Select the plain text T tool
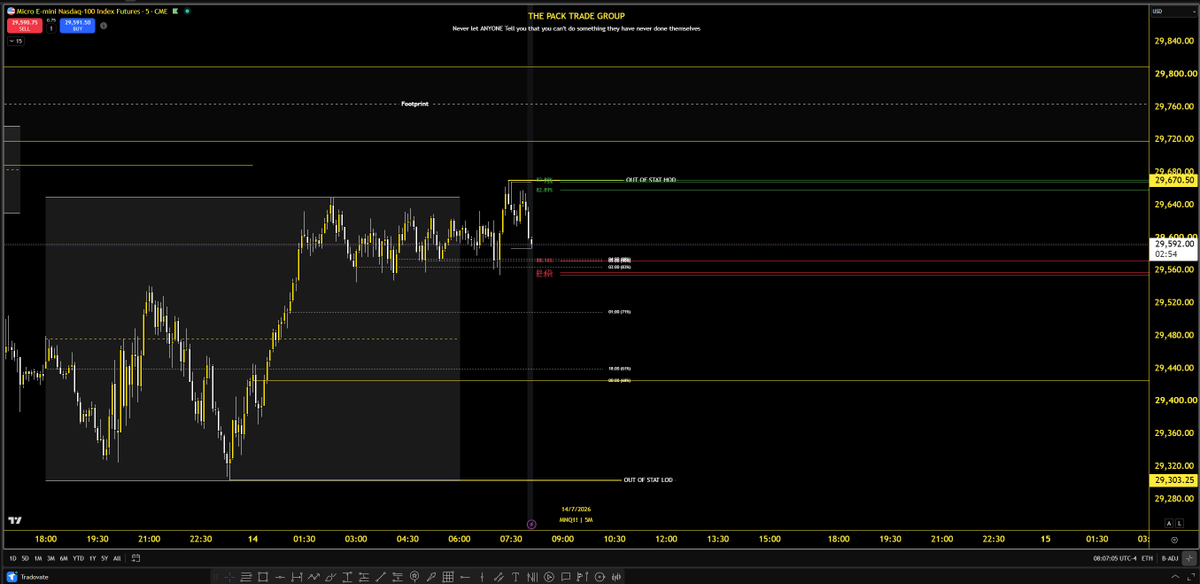This screenshot has width=1200, height=584. (x=516, y=577)
